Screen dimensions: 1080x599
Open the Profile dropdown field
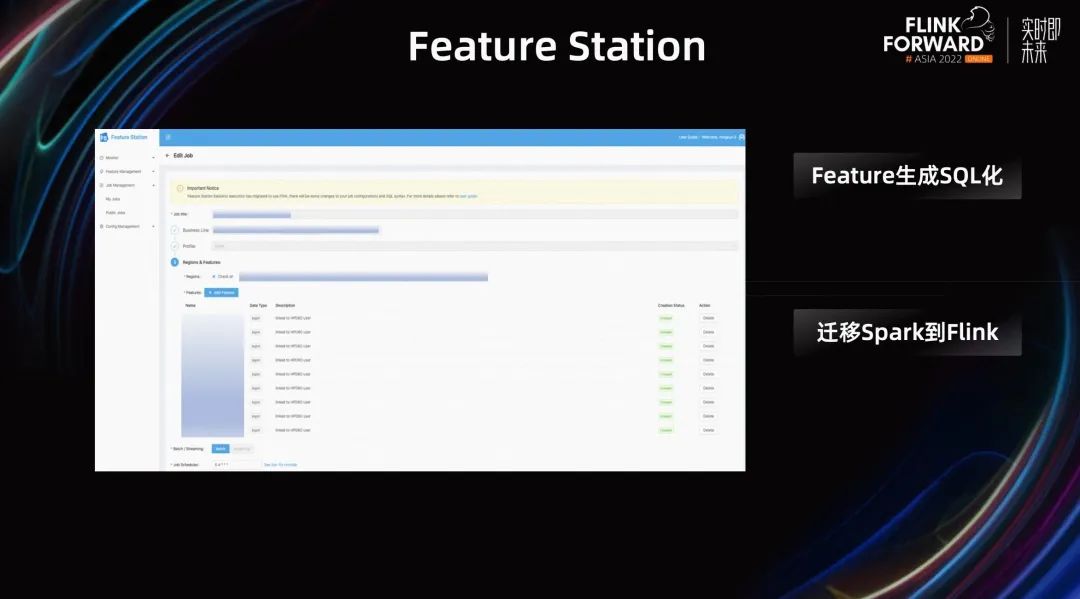pos(475,246)
